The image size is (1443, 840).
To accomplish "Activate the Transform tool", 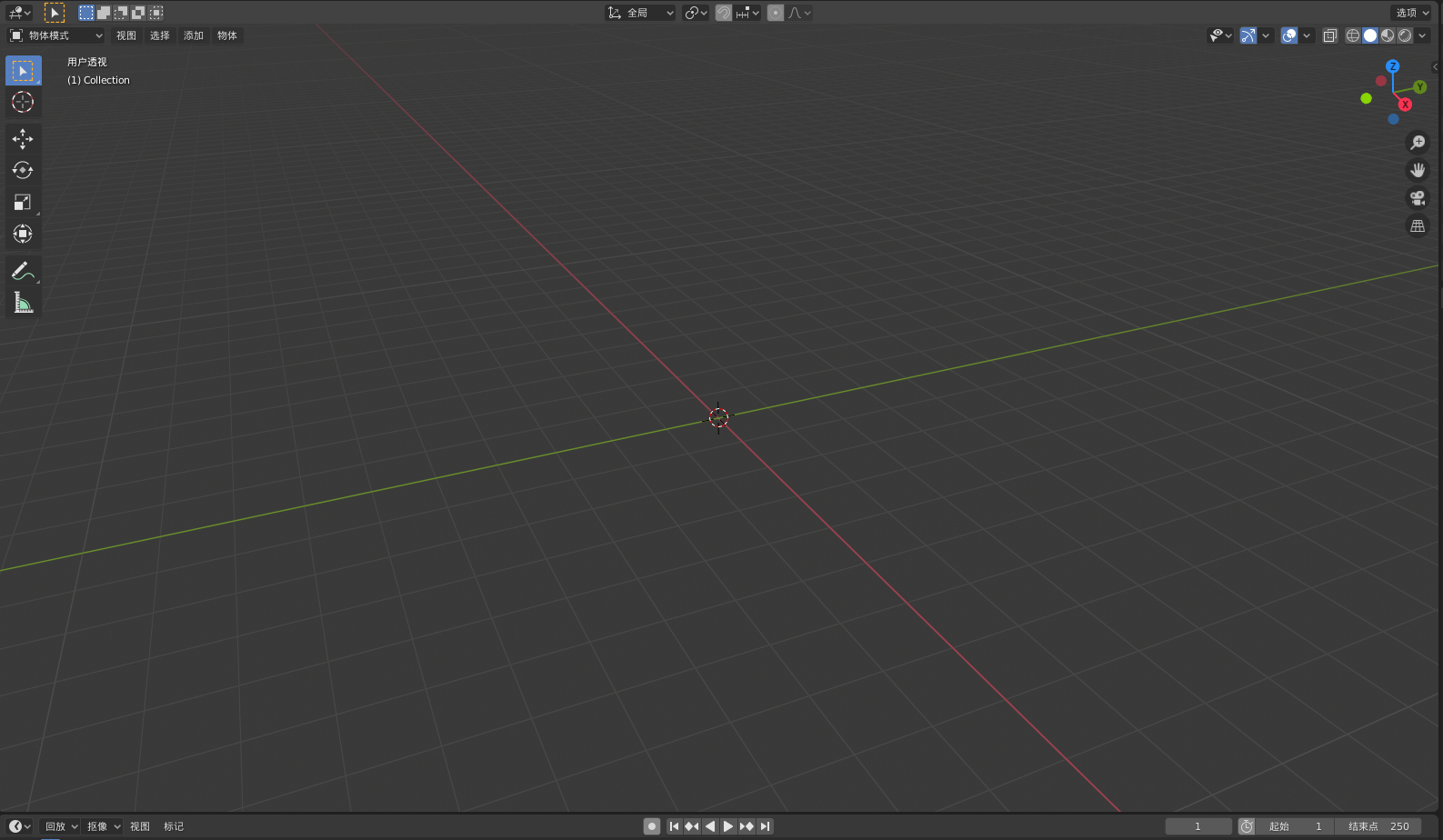I will coord(23,234).
